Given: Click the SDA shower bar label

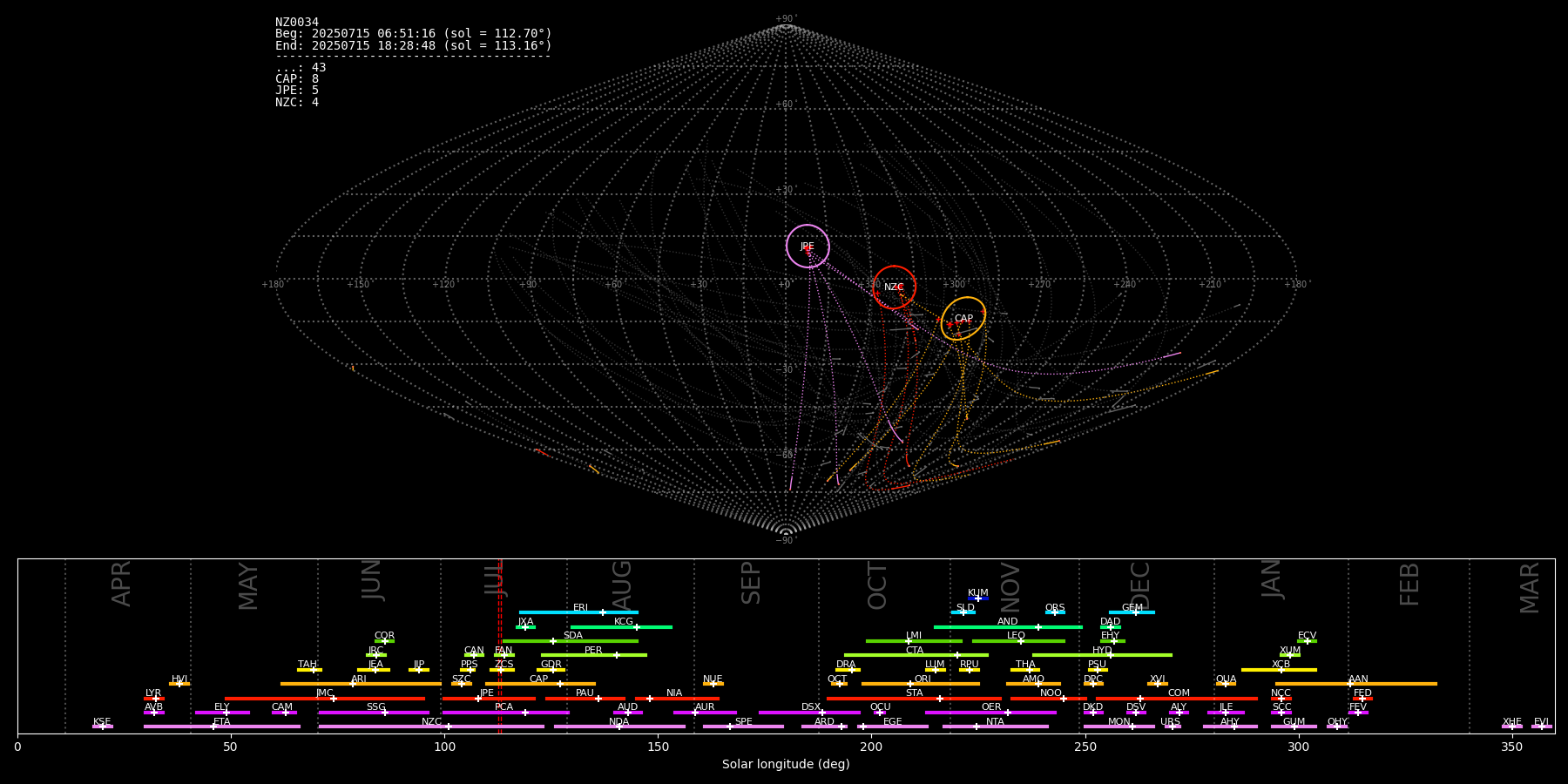Looking at the screenshot, I should [x=573, y=636].
